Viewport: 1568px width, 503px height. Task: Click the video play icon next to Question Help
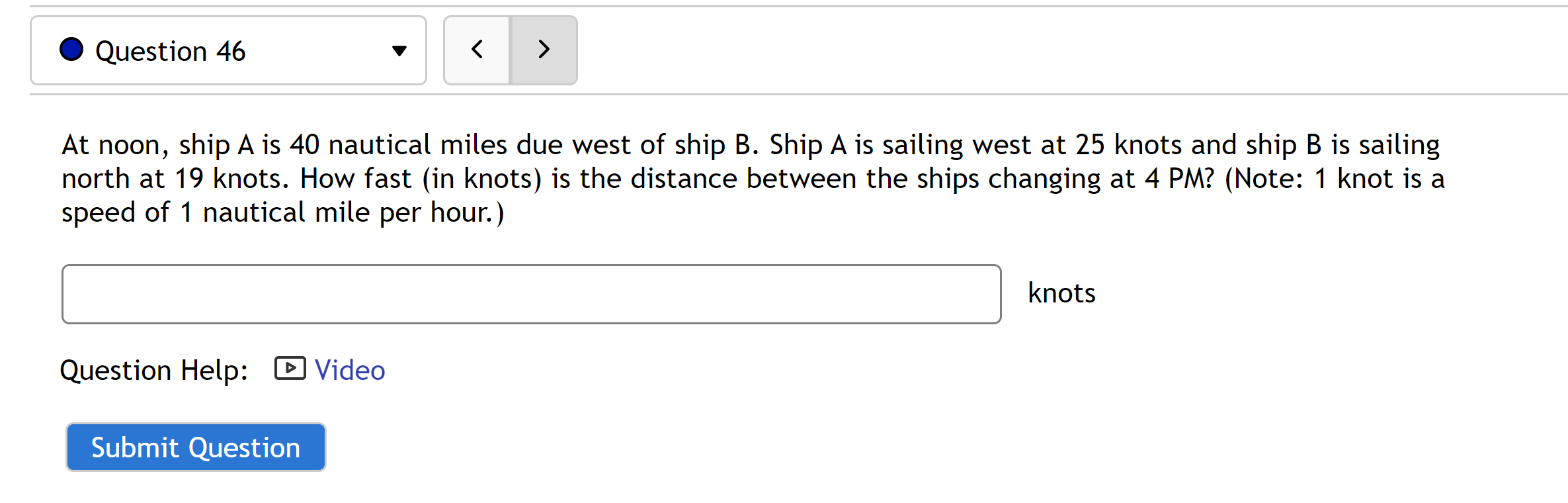tap(290, 369)
